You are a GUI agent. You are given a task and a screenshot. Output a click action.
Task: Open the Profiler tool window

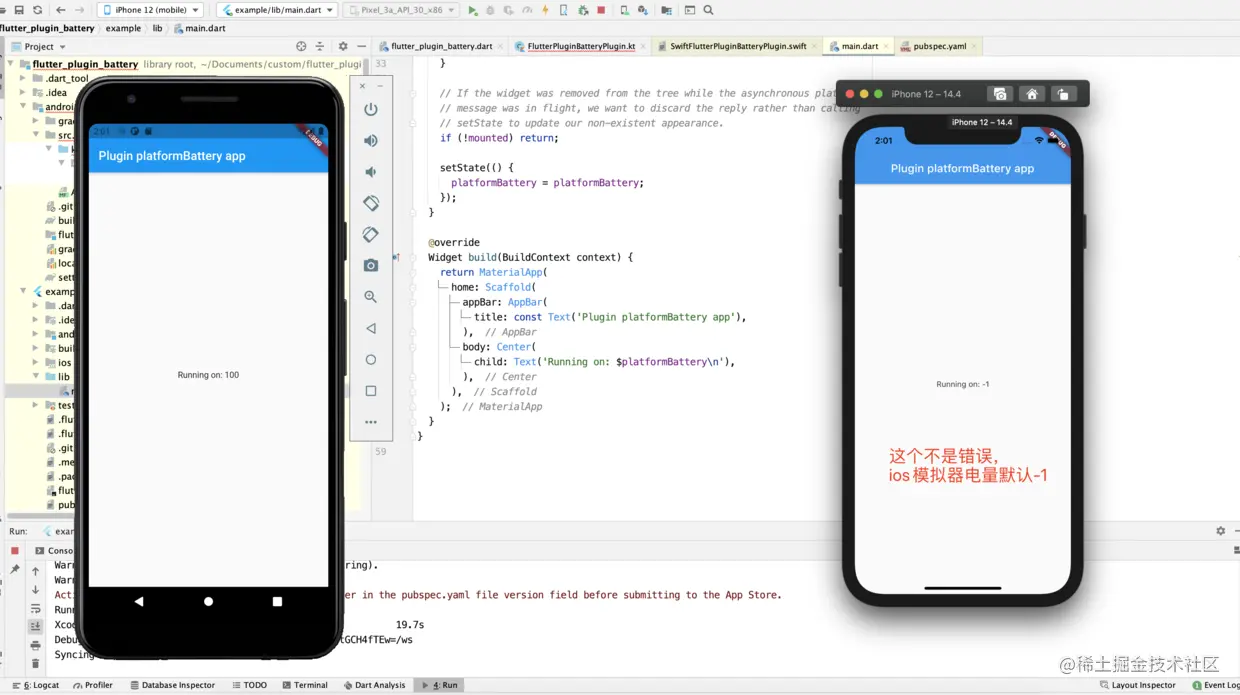[92, 685]
